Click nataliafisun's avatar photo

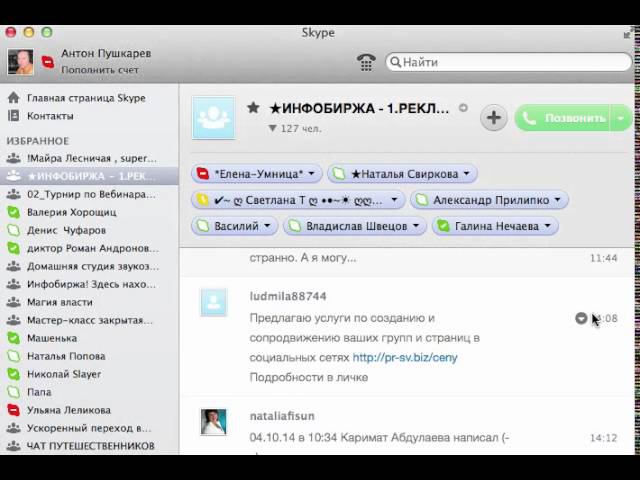pos(213,422)
